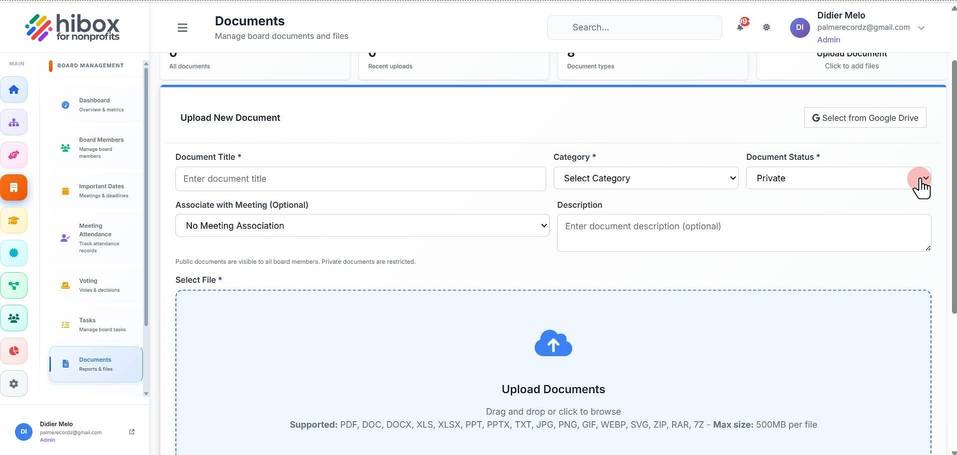Click the Upload Documents drop zone title
957x455 pixels.
[553, 389]
